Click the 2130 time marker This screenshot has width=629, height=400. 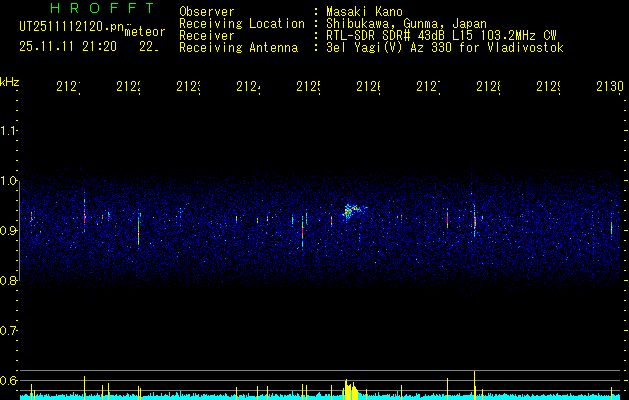click(x=610, y=87)
